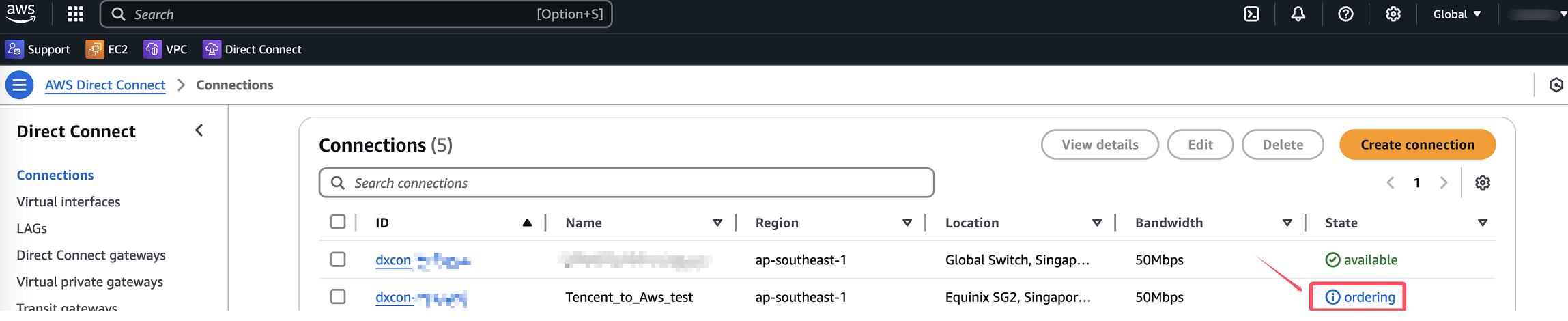Open the notifications bell
Image resolution: width=1568 pixels, height=321 pixels.
[1298, 14]
